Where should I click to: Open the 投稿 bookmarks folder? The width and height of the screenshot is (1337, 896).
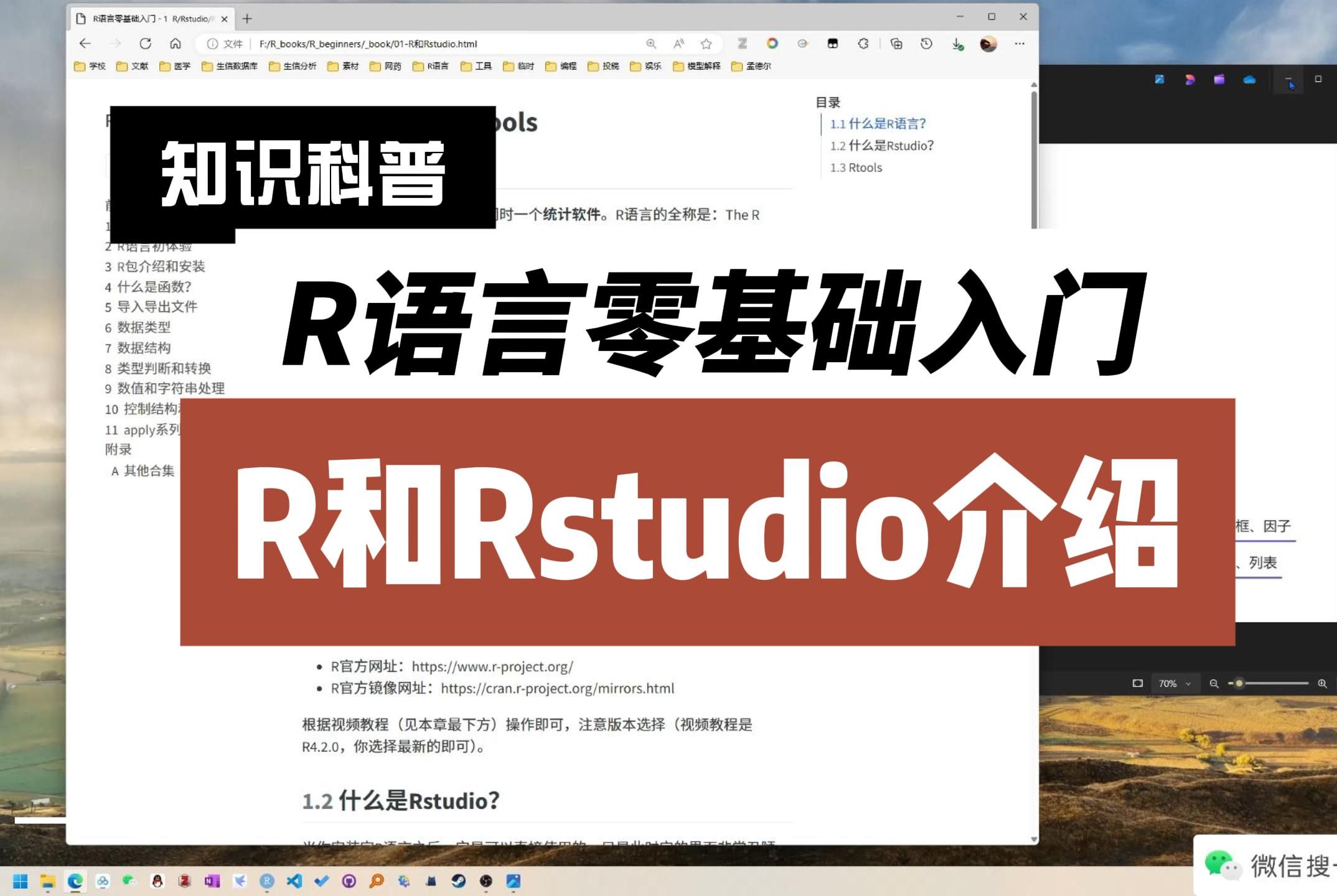603,66
